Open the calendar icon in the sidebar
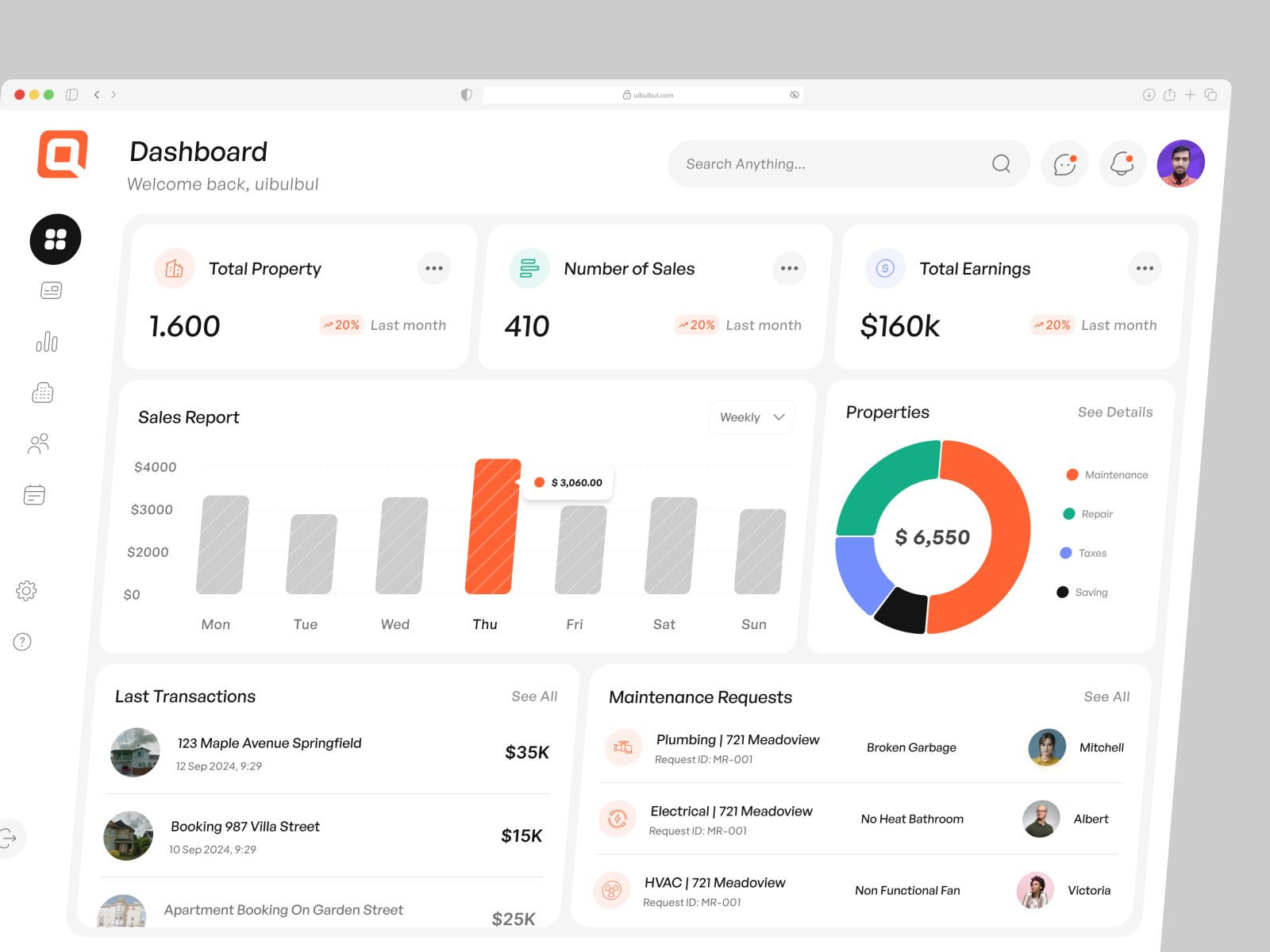This screenshot has height=952, width=1270. tap(34, 494)
